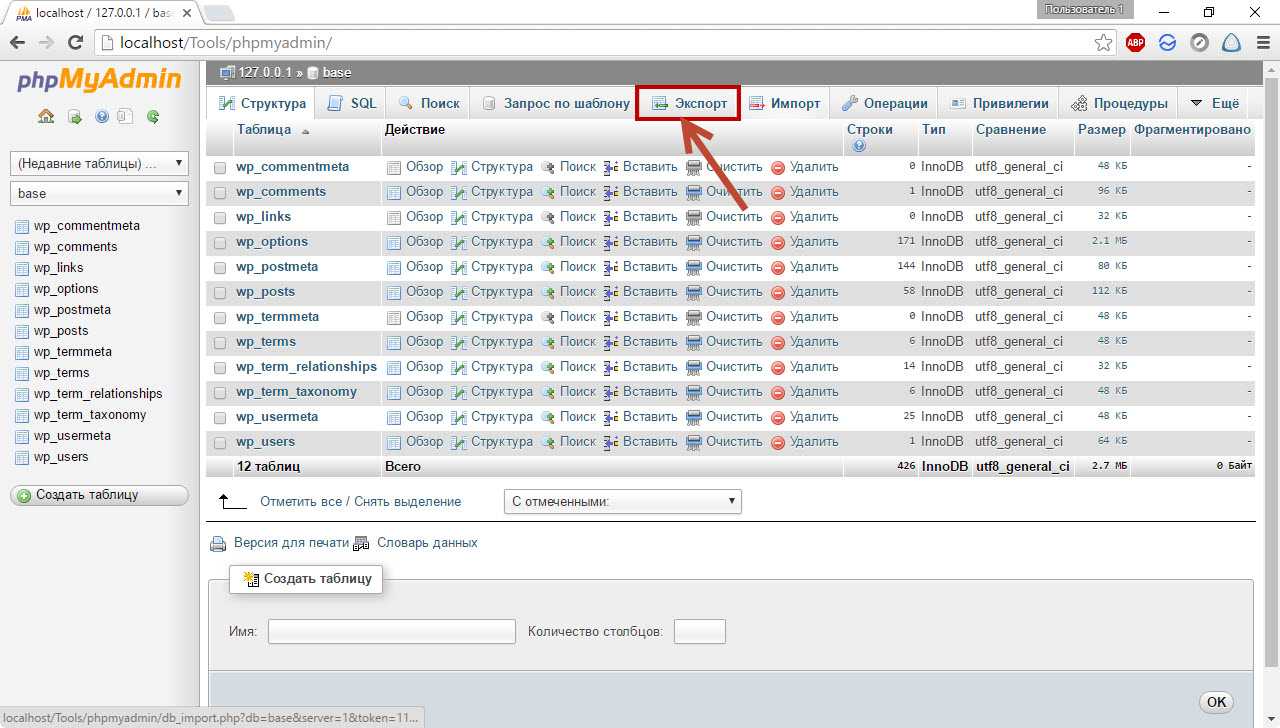
Task: Click the OK button
Action: [x=1216, y=702]
